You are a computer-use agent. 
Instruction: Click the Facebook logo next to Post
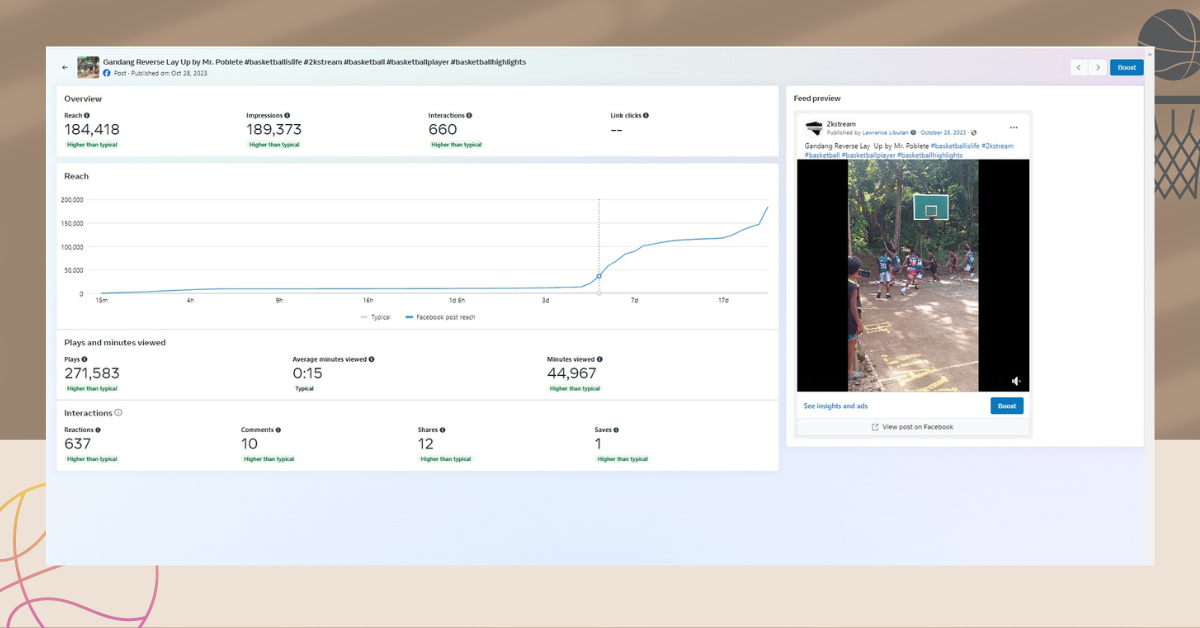pos(107,74)
